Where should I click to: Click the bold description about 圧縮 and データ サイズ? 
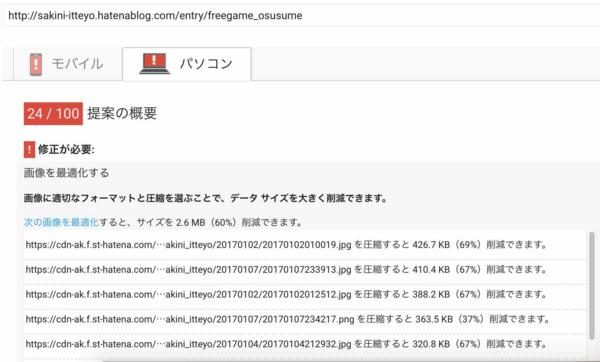206,198
